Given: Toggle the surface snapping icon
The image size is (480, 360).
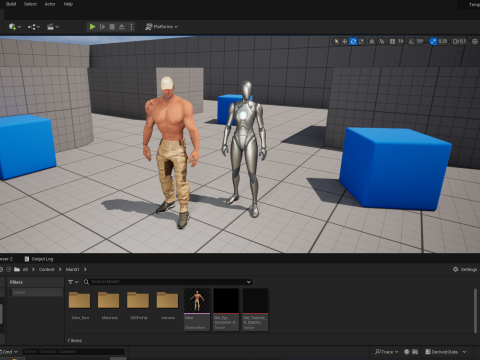Looking at the screenshot, I should pos(382,41).
